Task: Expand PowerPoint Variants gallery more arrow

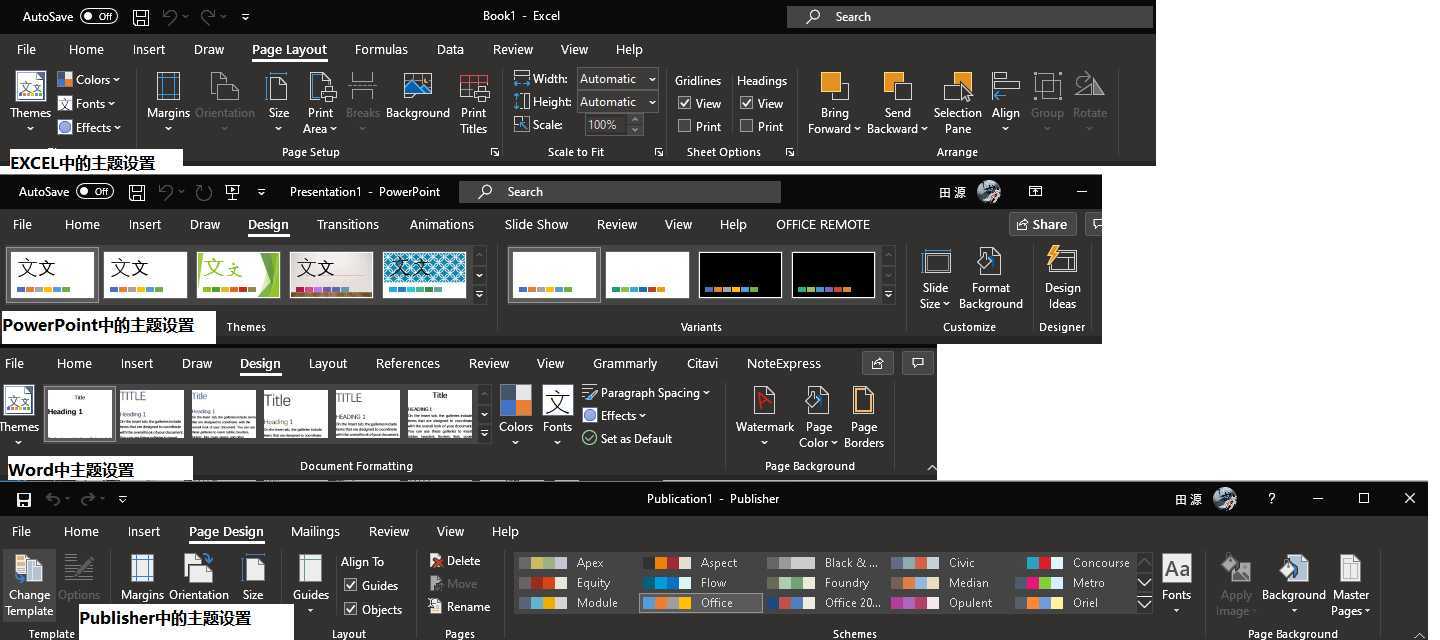Action: (888, 294)
